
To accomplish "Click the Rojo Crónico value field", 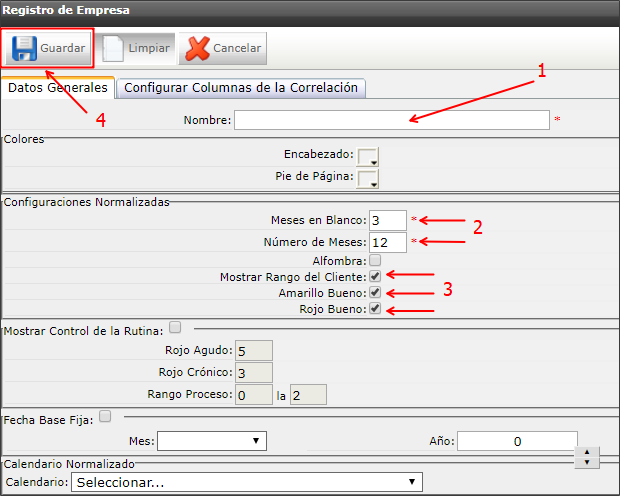I will pyautogui.click(x=254, y=373).
